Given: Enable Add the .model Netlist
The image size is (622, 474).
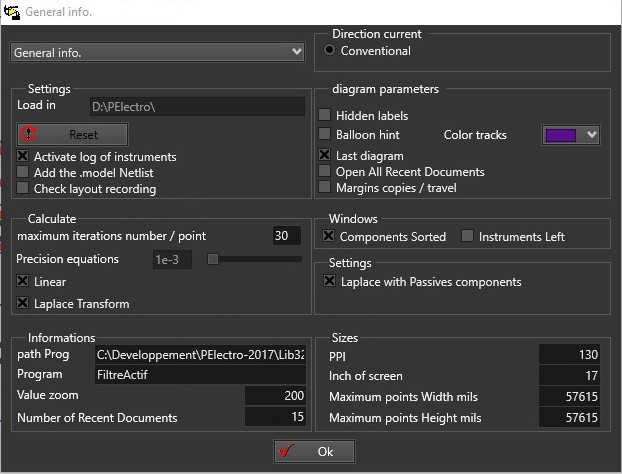Looking at the screenshot, I should pyautogui.click(x=23, y=172).
